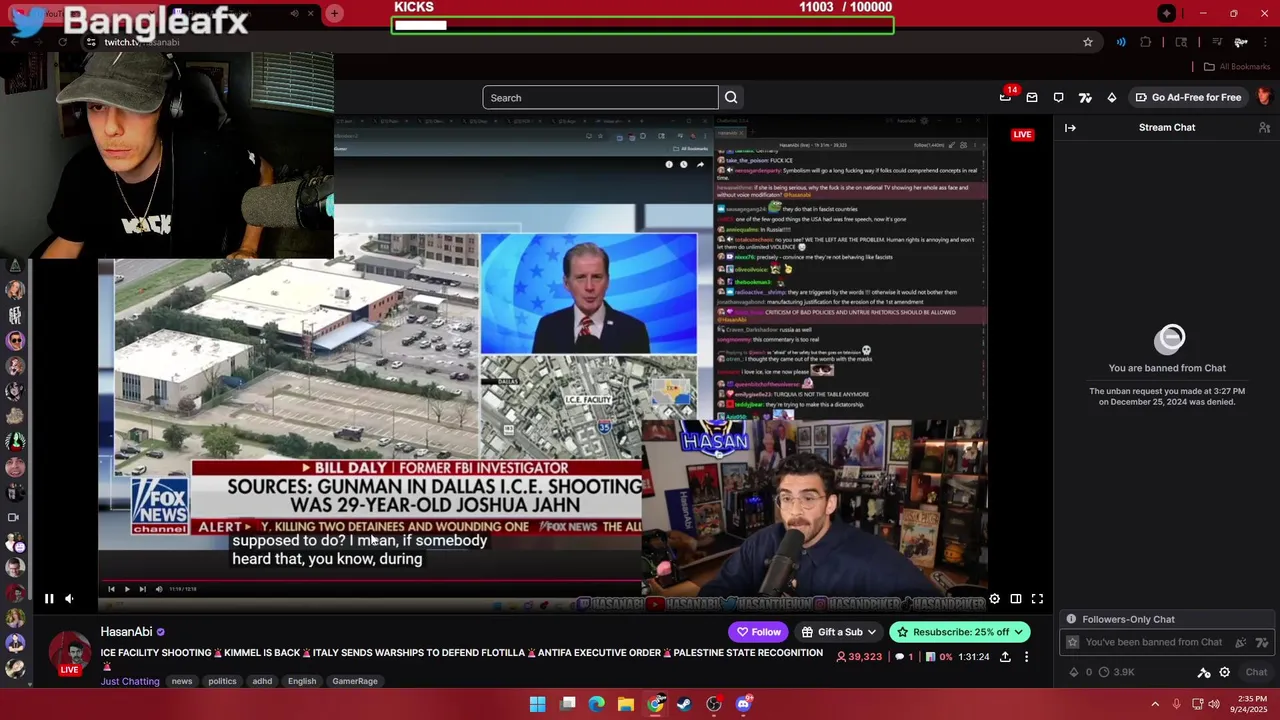This screenshot has width=1280, height=720.
Task: Open Discord from the taskbar
Action: click(743, 704)
